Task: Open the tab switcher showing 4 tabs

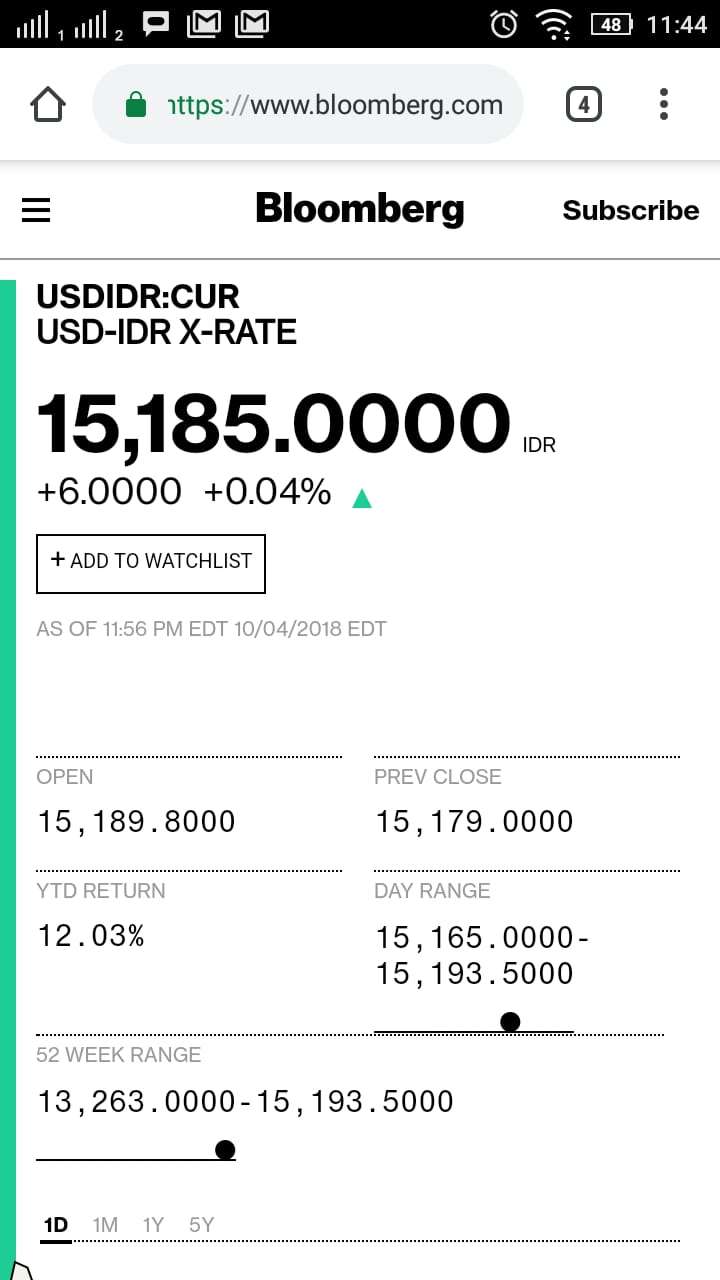Action: coord(584,104)
